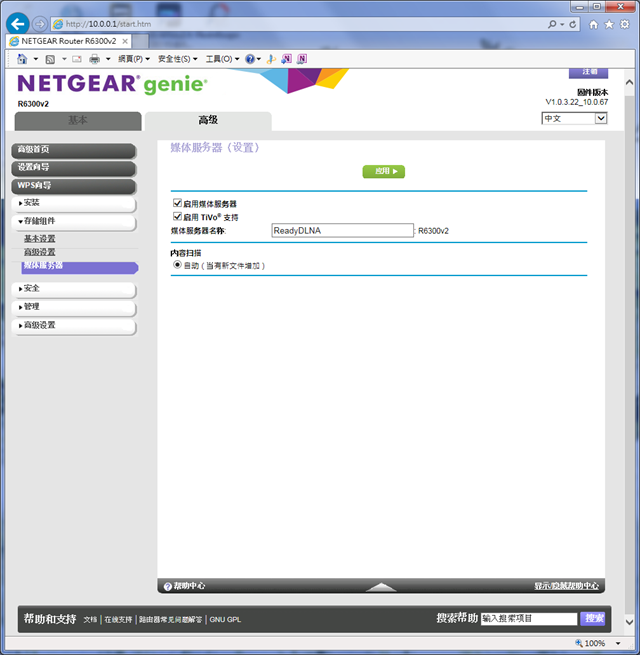Click the 文档 documentation link

90,619
